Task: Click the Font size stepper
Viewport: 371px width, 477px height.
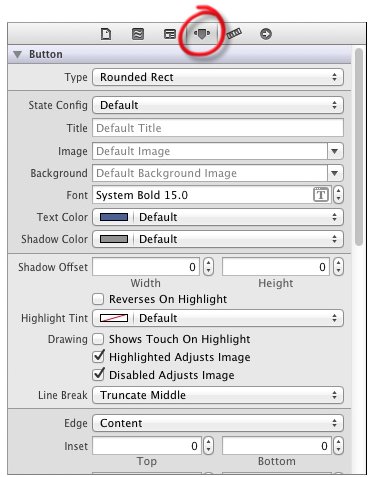Action: click(338, 195)
